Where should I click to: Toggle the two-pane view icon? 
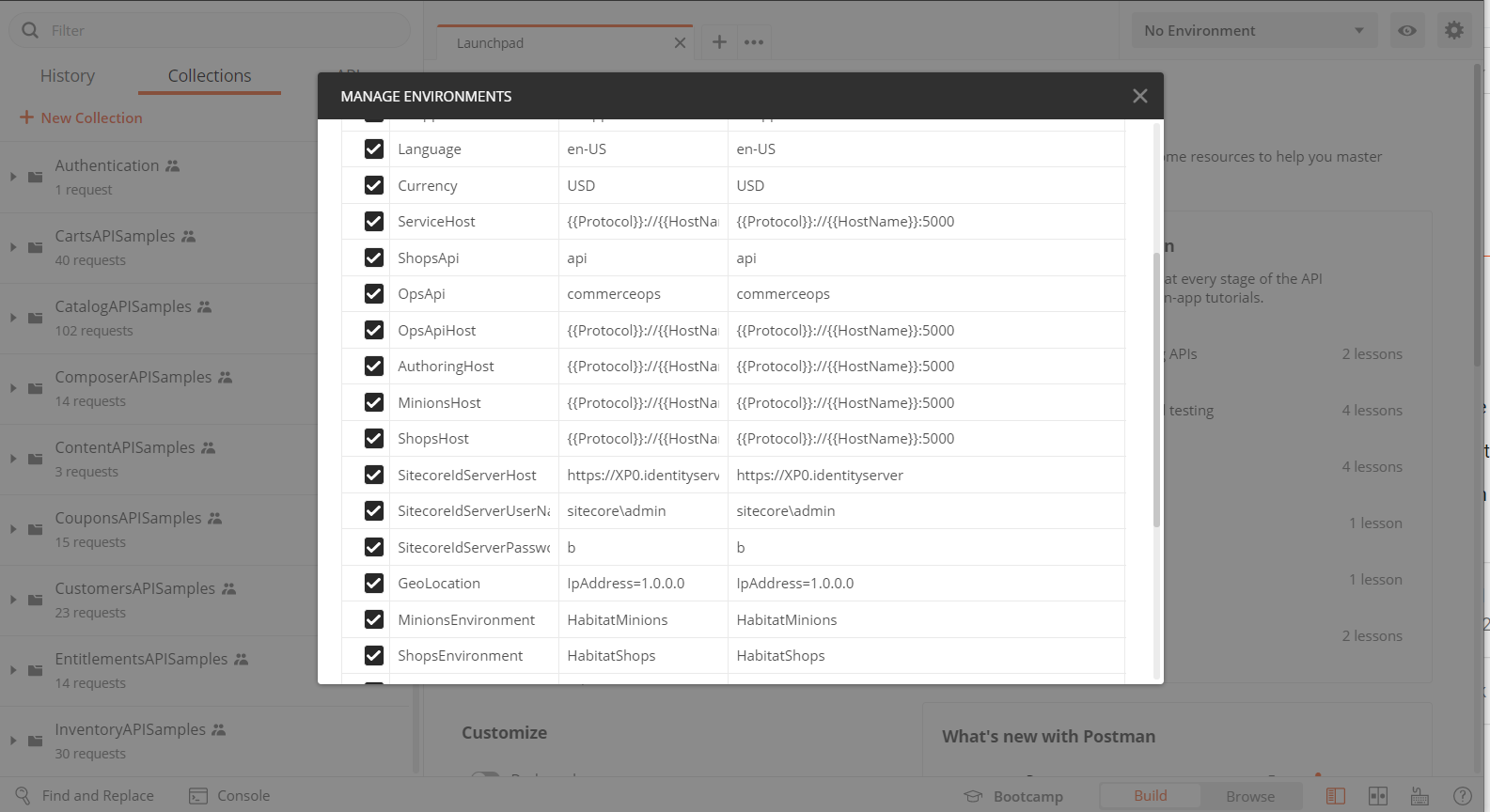tap(1336, 796)
